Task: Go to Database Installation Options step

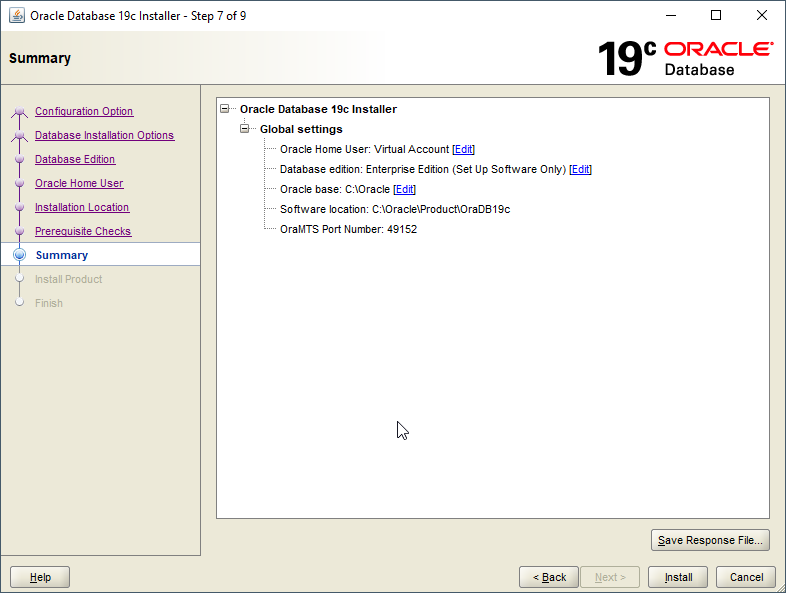Action: click(104, 135)
